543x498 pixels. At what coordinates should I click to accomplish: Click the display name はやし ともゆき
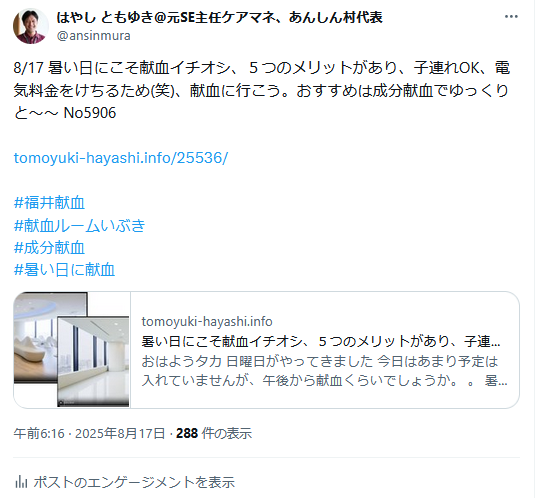click(x=220, y=17)
